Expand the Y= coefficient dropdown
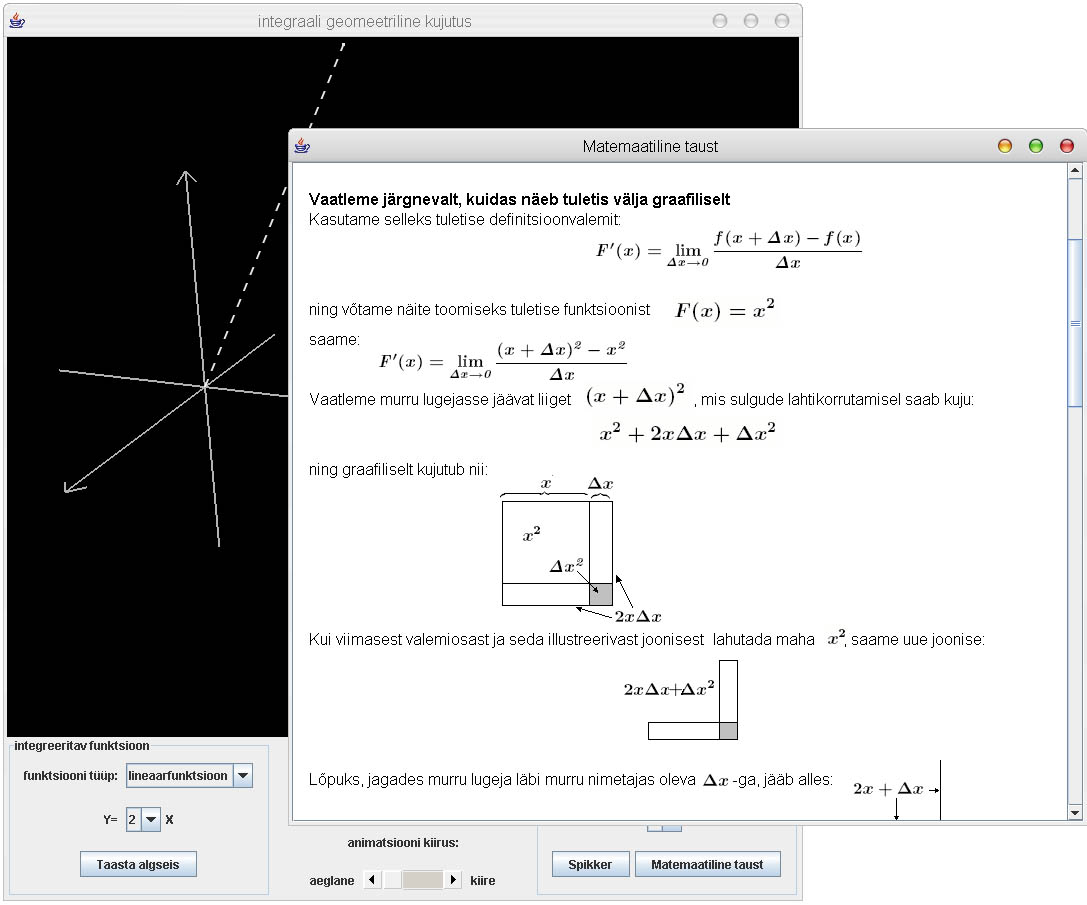Screen dimensions: 1087x905 pyautogui.click(x=151, y=820)
